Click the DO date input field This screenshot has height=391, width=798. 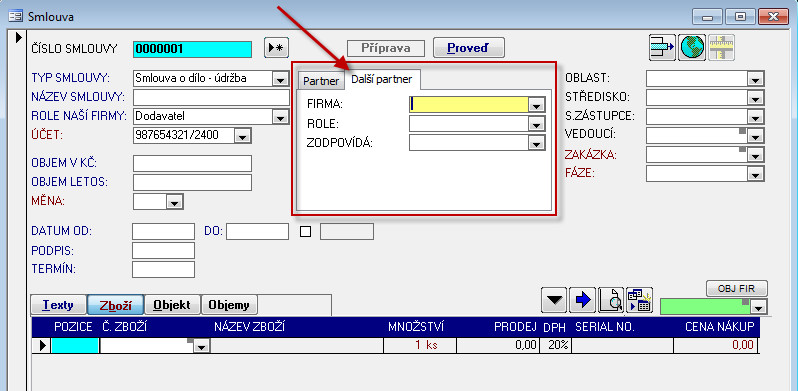pos(258,232)
